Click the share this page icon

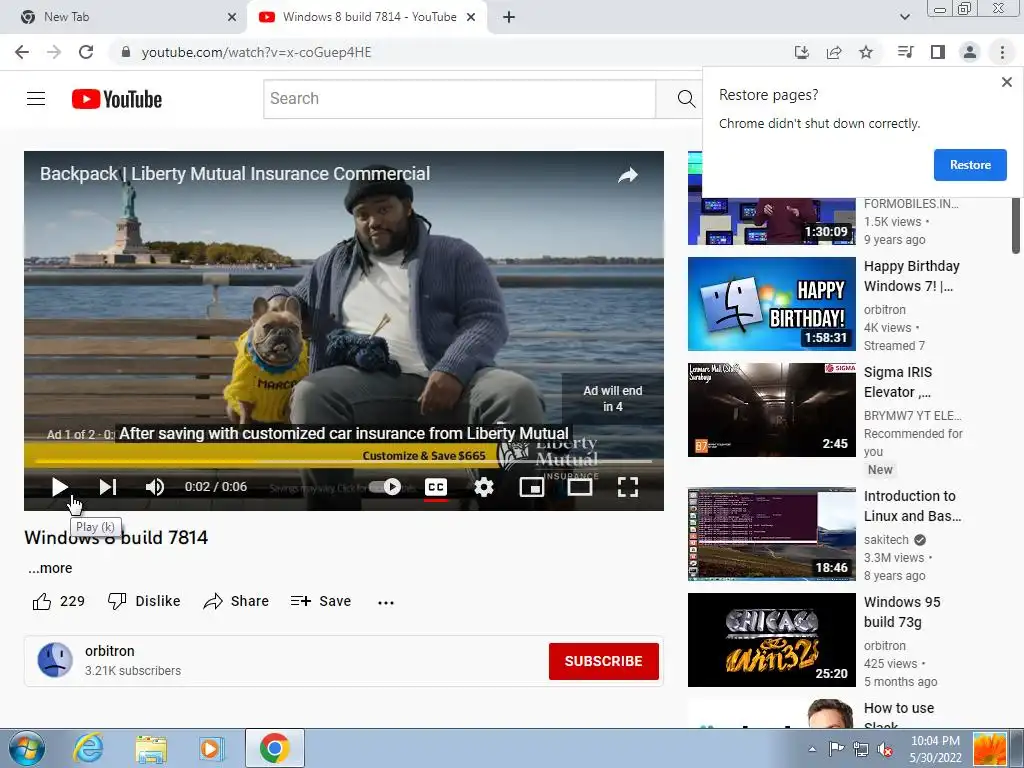coord(834,52)
